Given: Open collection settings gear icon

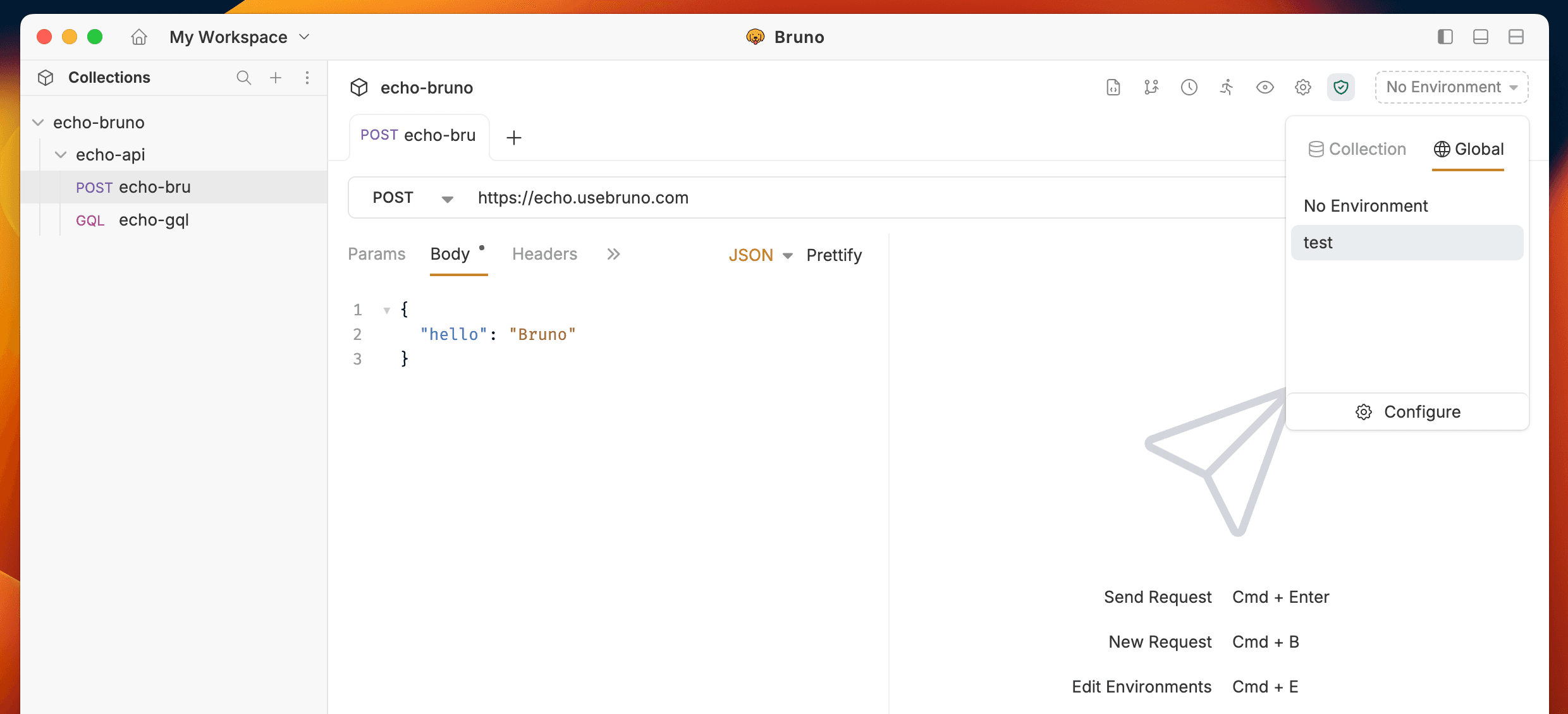Looking at the screenshot, I should [1302, 87].
